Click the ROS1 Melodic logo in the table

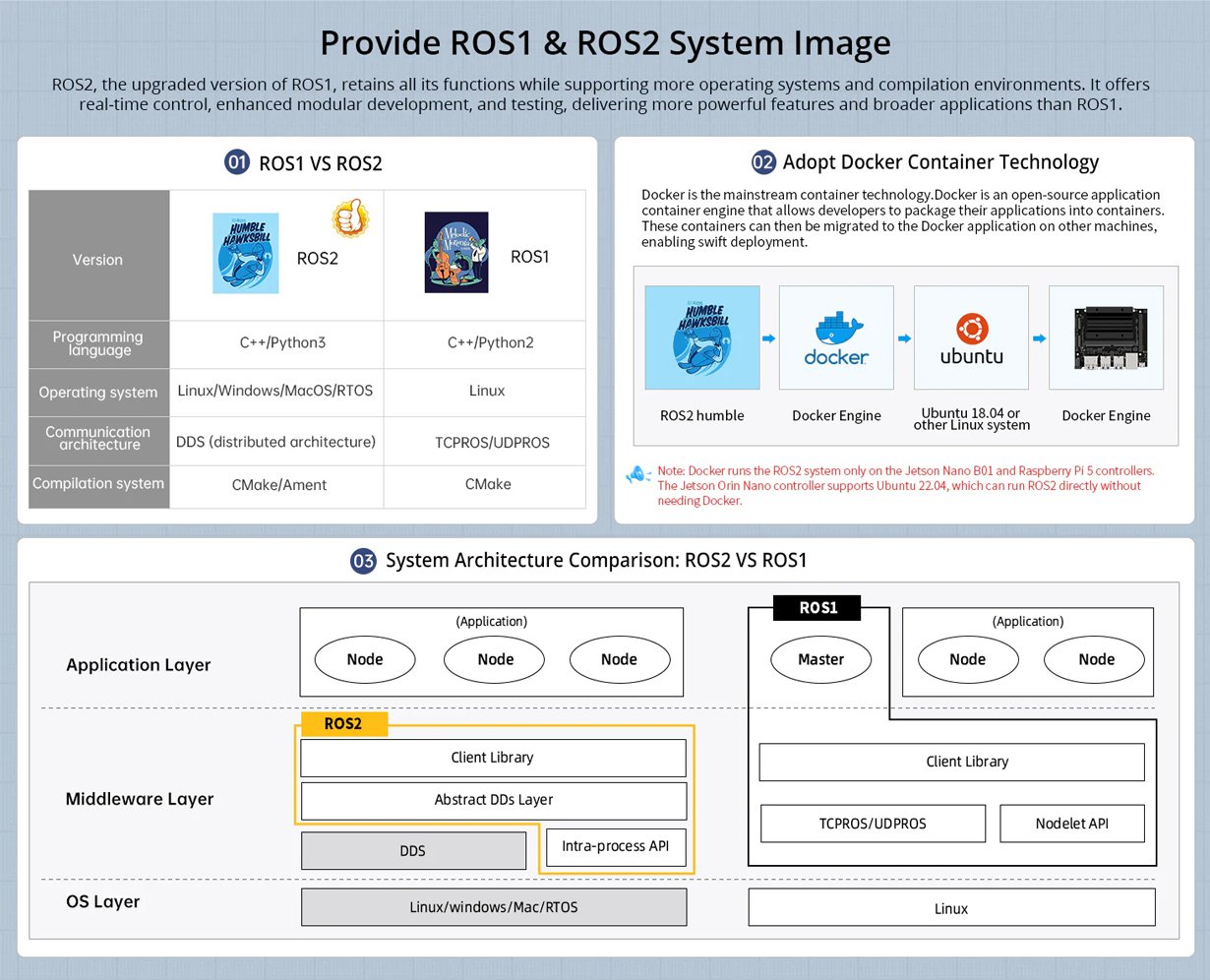(456, 253)
